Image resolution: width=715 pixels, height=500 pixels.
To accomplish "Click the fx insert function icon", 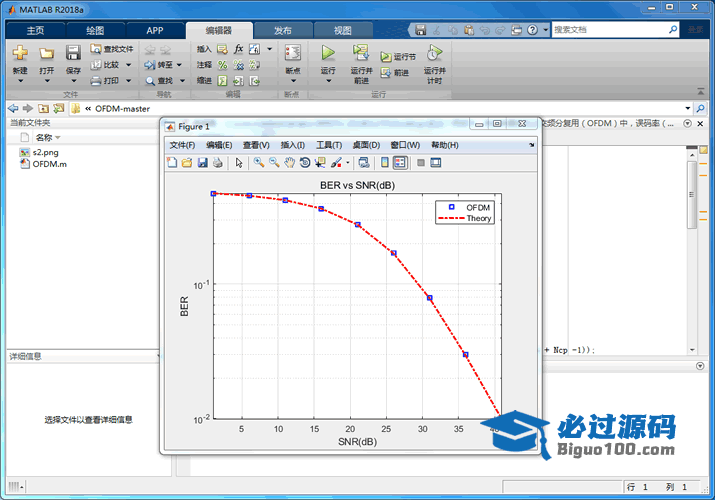I will [238, 49].
